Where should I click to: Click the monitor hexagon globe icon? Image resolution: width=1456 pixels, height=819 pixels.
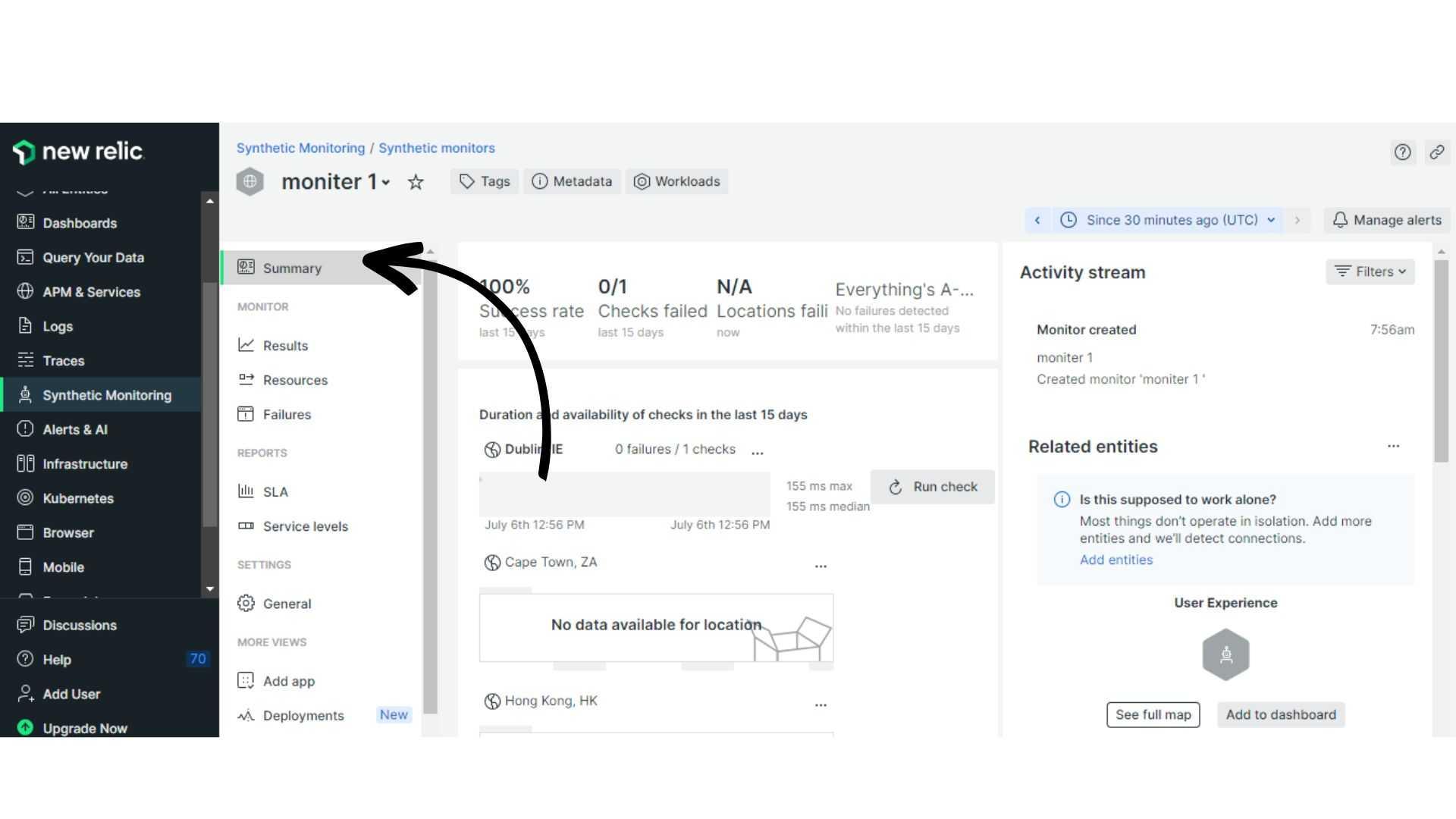[250, 182]
